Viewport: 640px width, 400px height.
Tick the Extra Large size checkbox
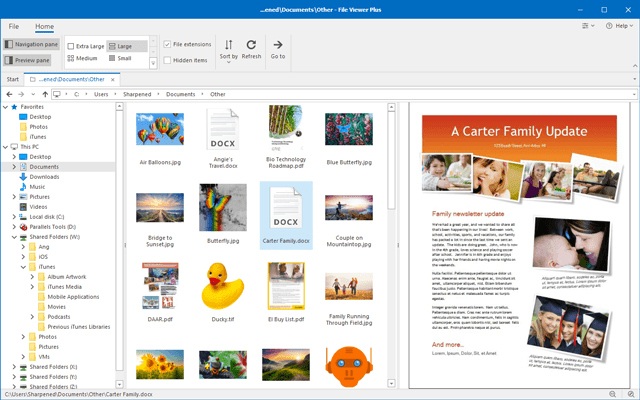71,46
